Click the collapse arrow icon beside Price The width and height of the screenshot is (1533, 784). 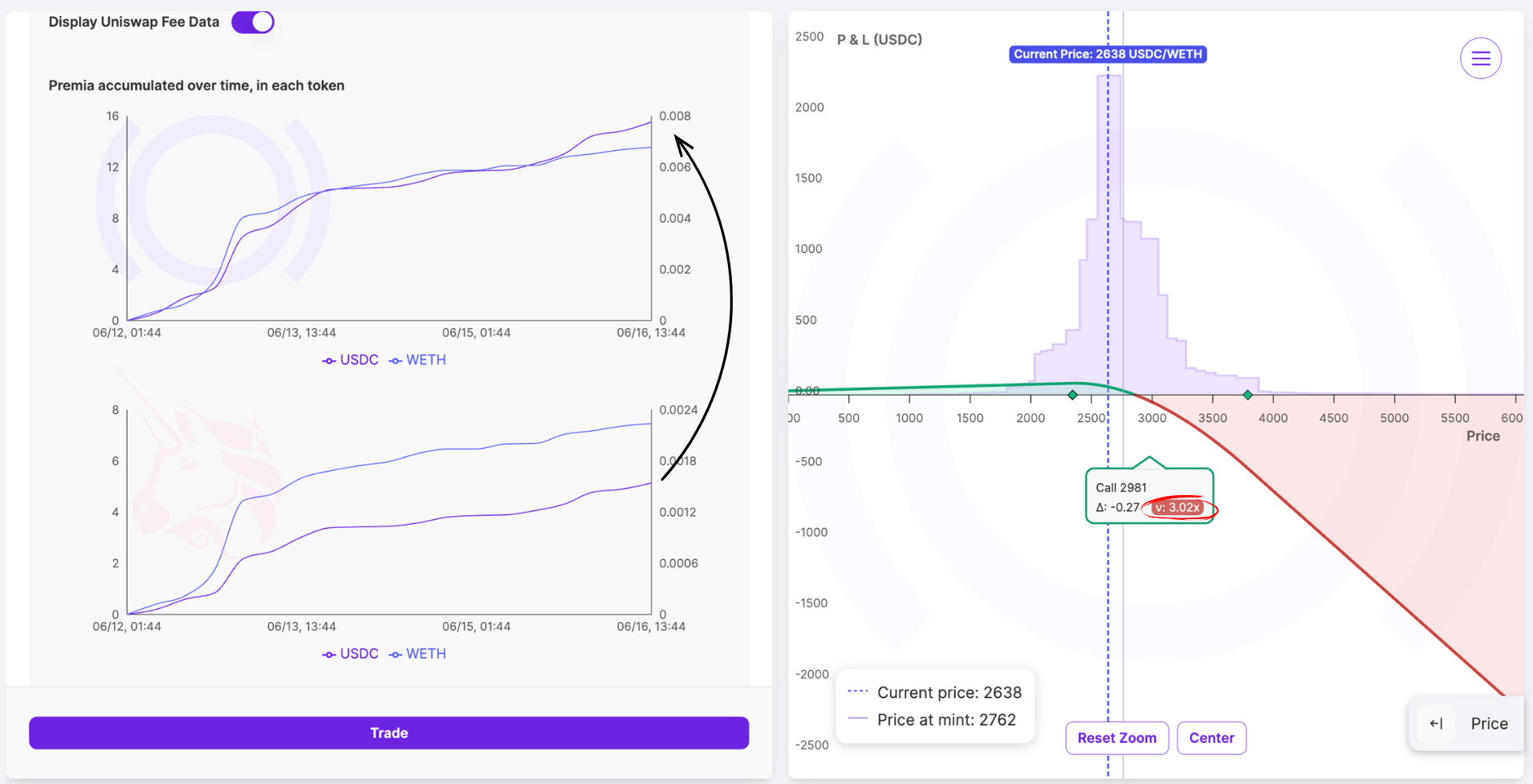(x=1436, y=724)
